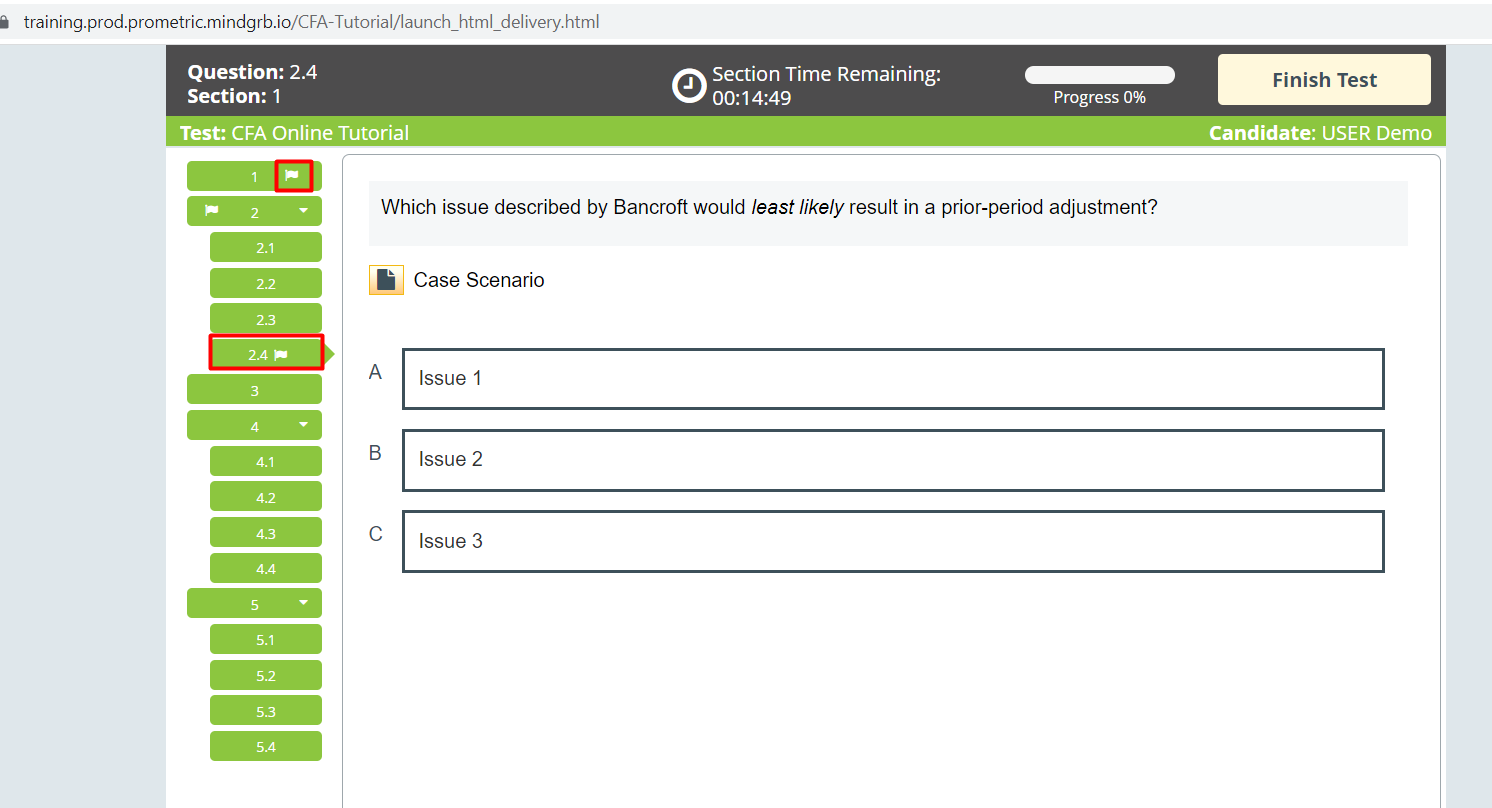Open the Case Scenario document icon
The width and height of the screenshot is (1492, 808).
(386, 280)
